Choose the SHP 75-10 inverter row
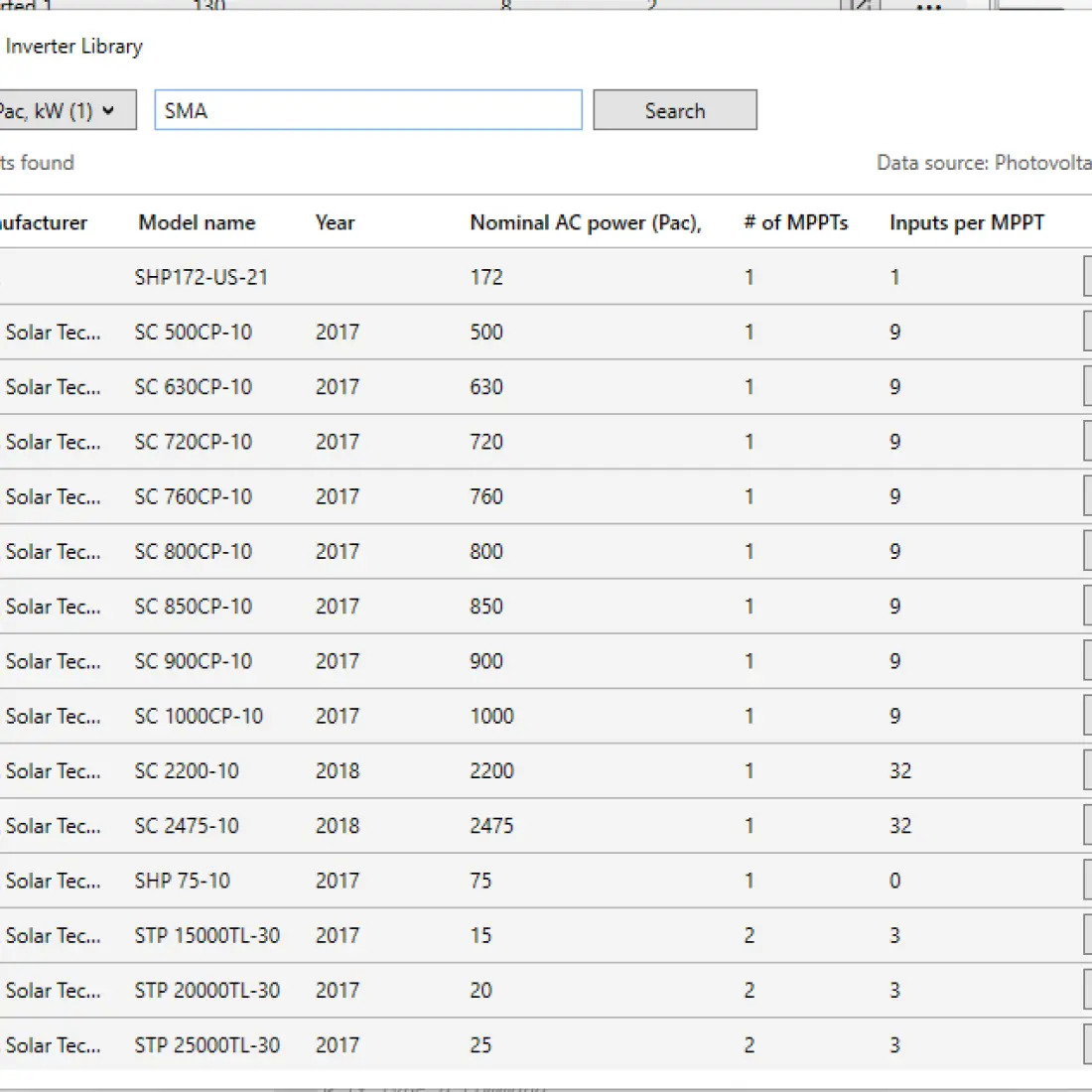Screen dimensions: 1092x1092 [x=182, y=881]
